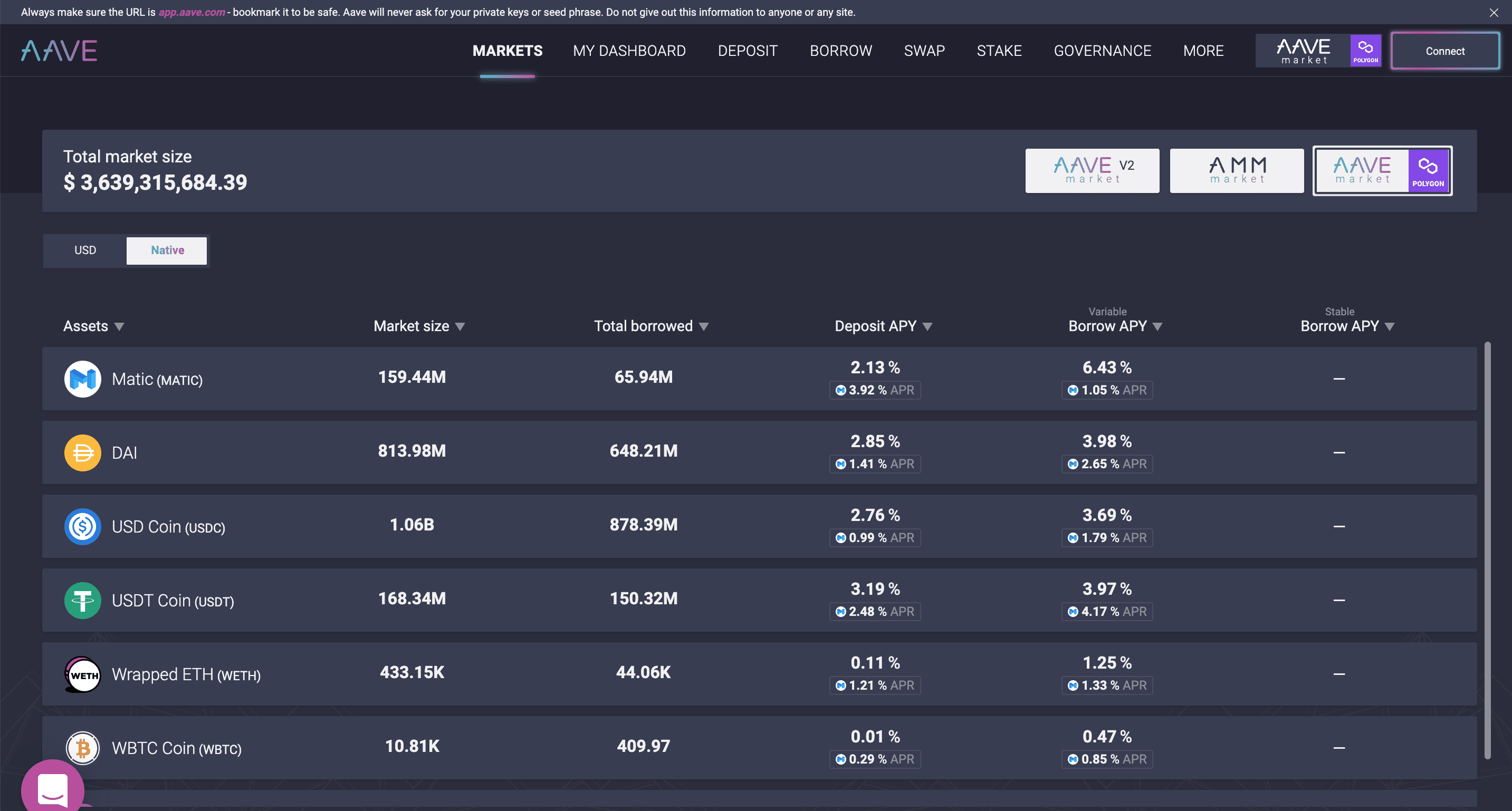Click the WETH token icon
The image size is (1512, 811).
(82, 674)
